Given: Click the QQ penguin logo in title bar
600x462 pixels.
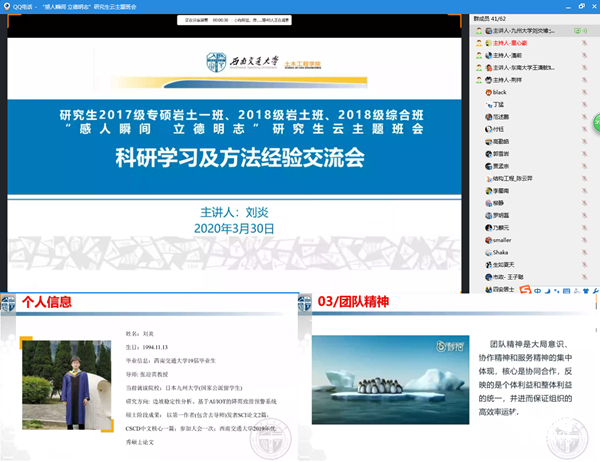Looking at the screenshot, I should [x=8, y=6].
